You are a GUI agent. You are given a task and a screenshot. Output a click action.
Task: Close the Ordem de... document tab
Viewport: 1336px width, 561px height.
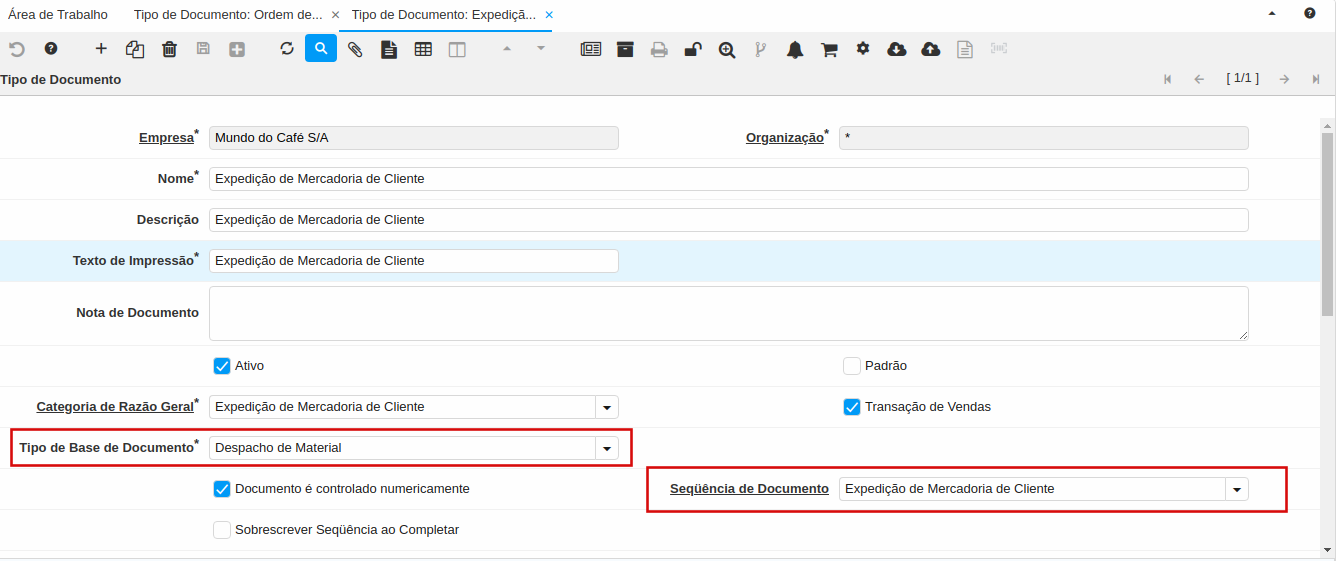click(x=335, y=15)
